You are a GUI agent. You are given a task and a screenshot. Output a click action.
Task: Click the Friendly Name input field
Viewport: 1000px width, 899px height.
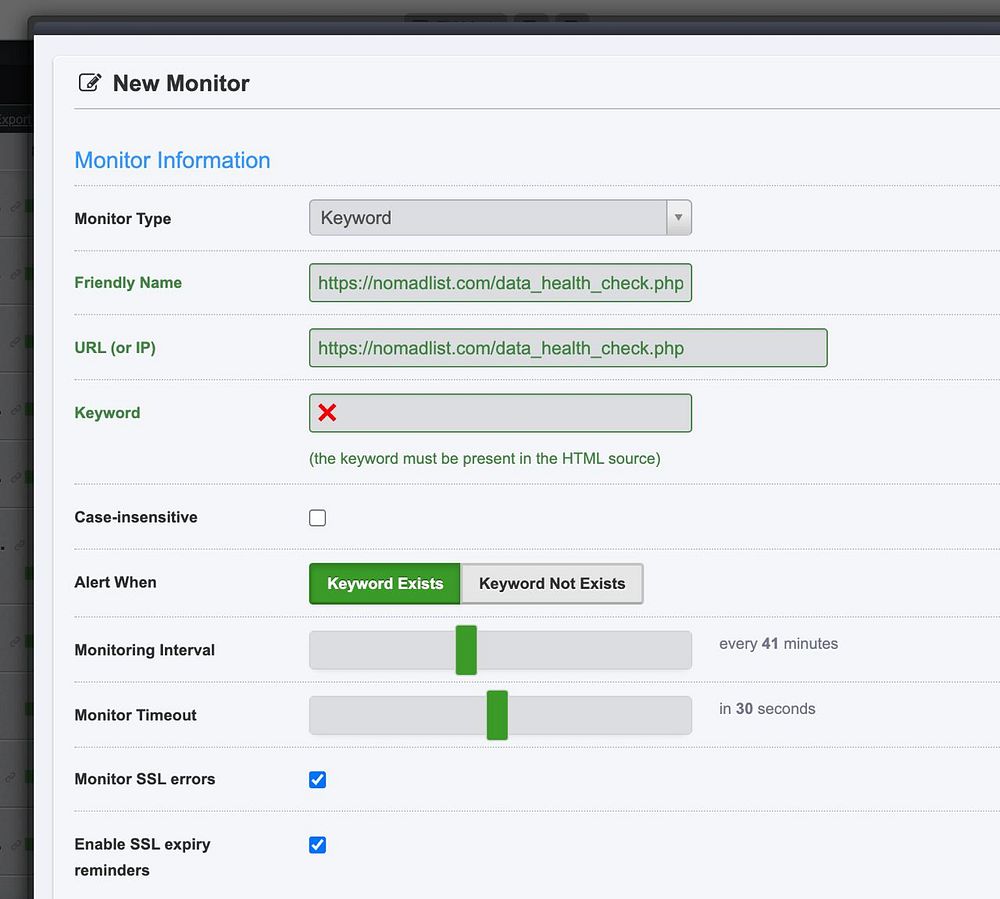pyautogui.click(x=500, y=282)
